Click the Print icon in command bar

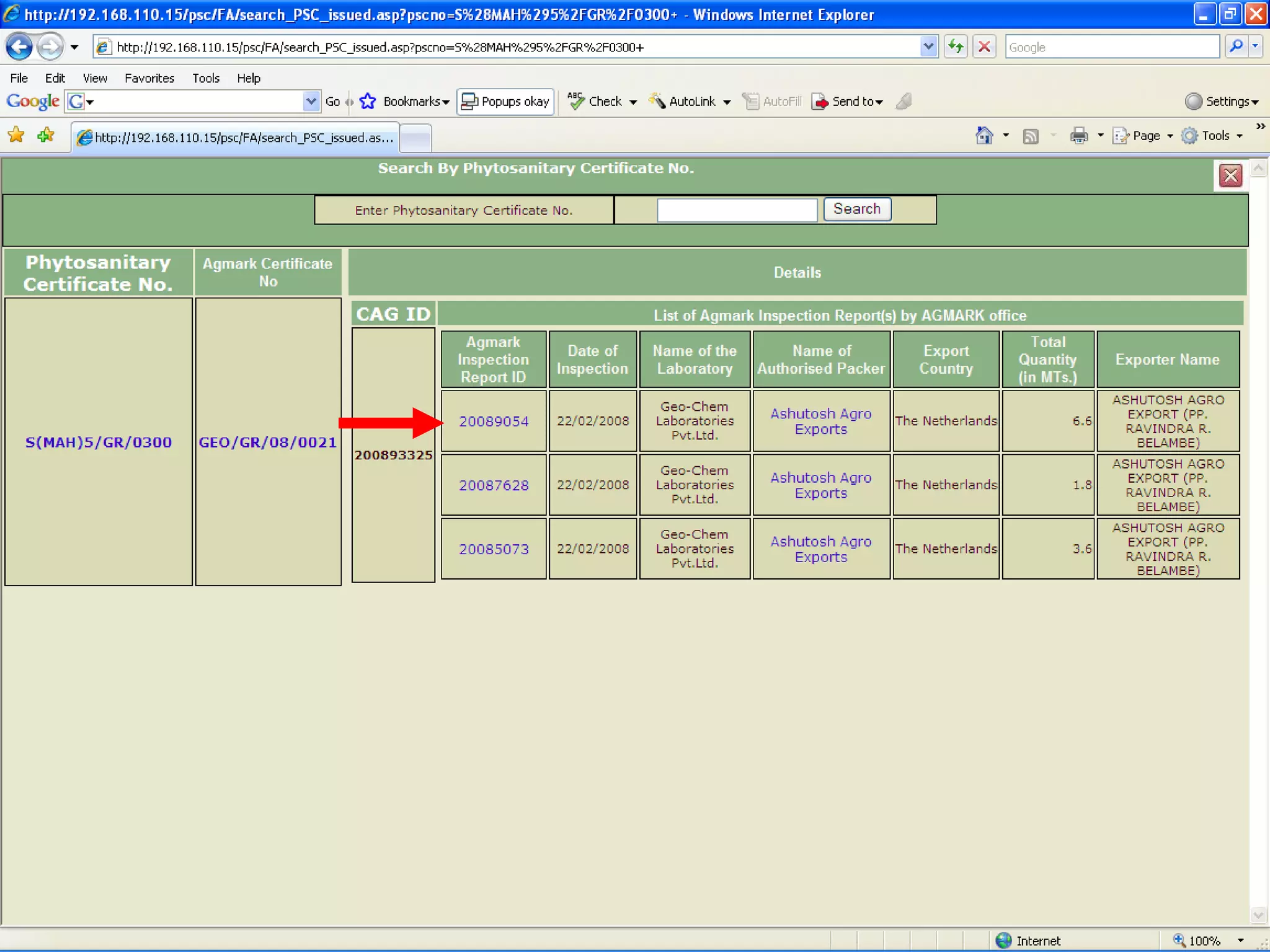[1079, 136]
